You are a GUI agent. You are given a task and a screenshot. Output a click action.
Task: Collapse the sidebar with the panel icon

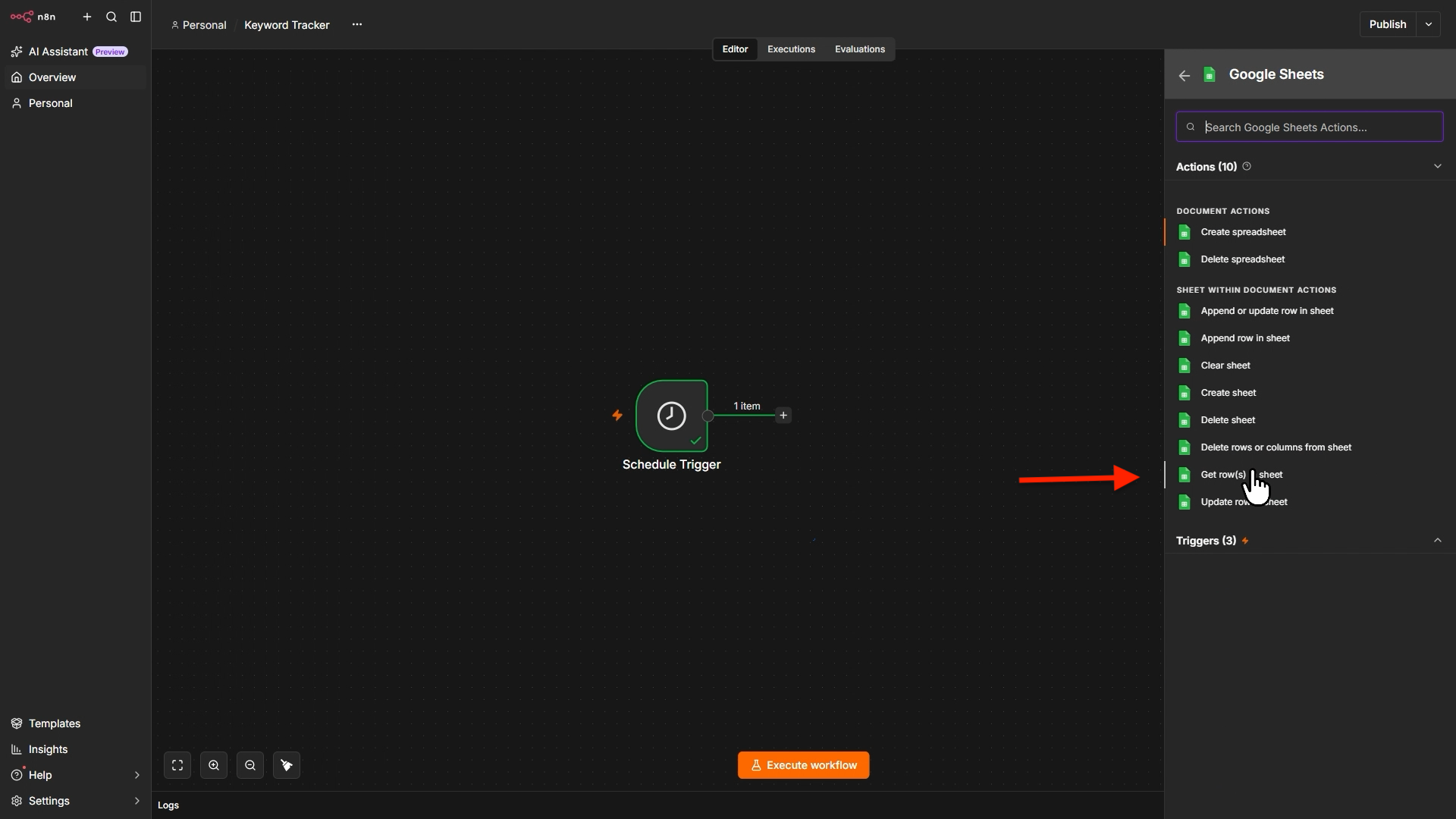click(136, 17)
